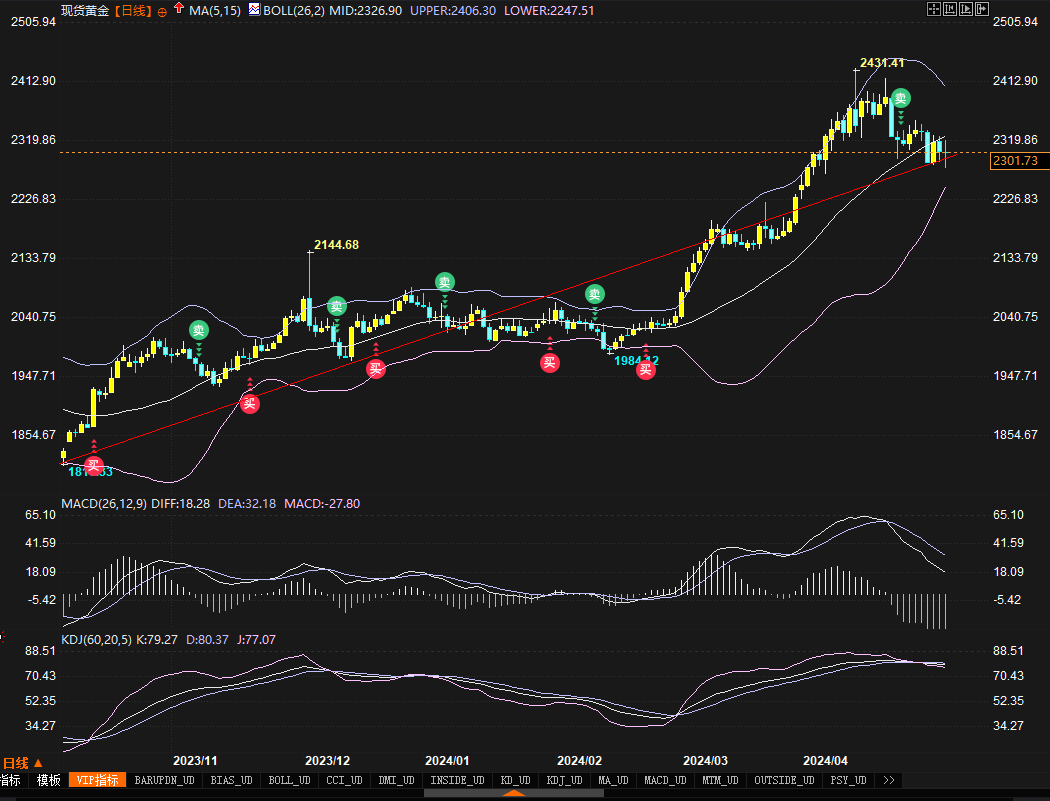Show more indicator tabs with >> button
This screenshot has height=801, width=1050.
click(x=888, y=780)
